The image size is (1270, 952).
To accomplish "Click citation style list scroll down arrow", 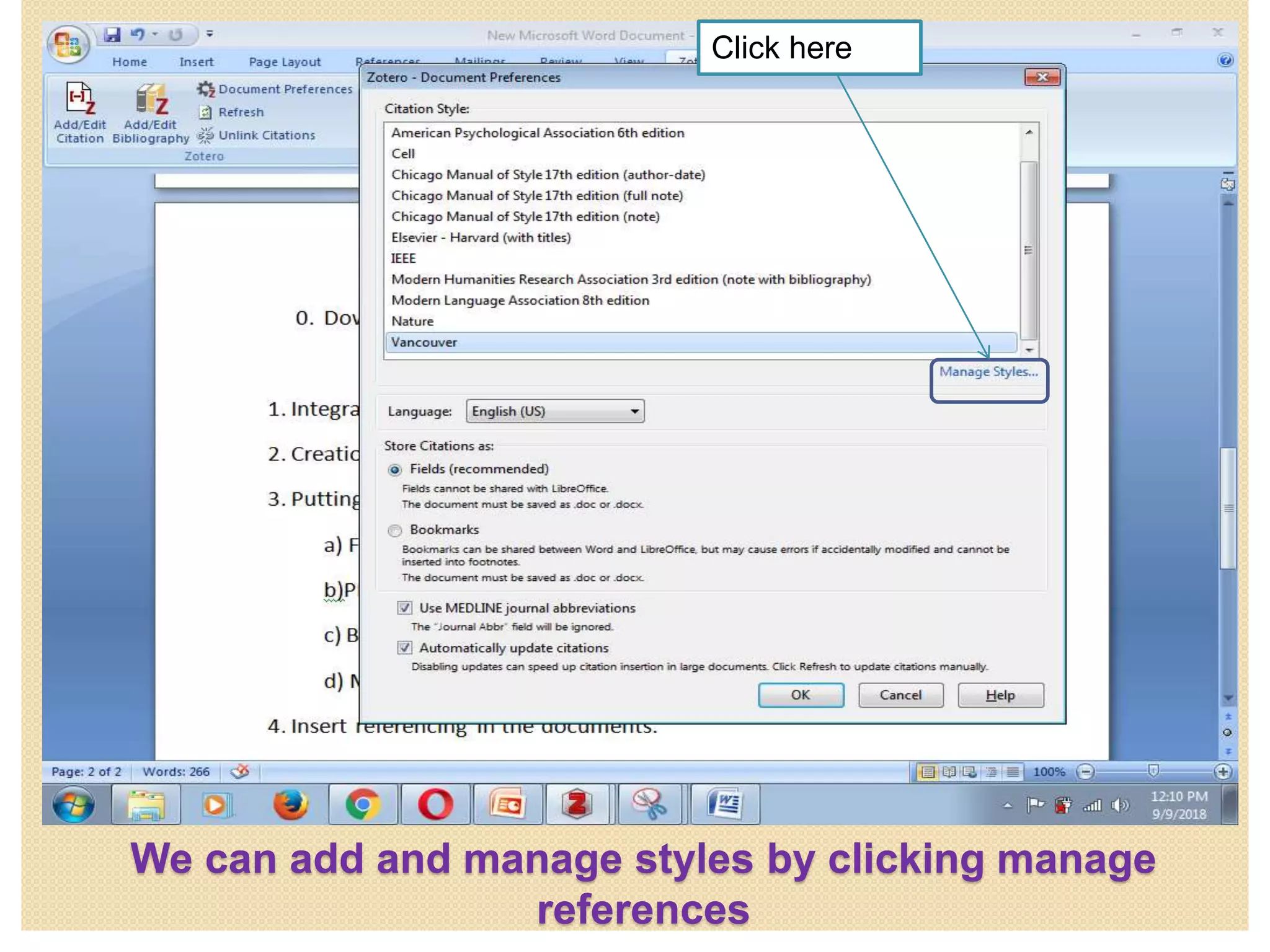I will pos(1029,350).
